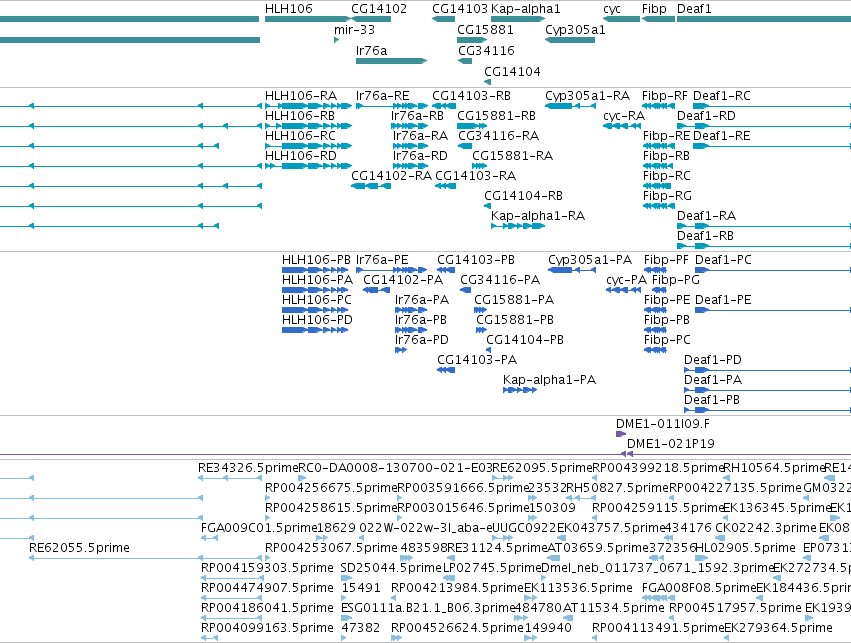Screen dimensions: 851x643
Task: Select the Cyp305a1-PA protein label
Action: [590, 260]
